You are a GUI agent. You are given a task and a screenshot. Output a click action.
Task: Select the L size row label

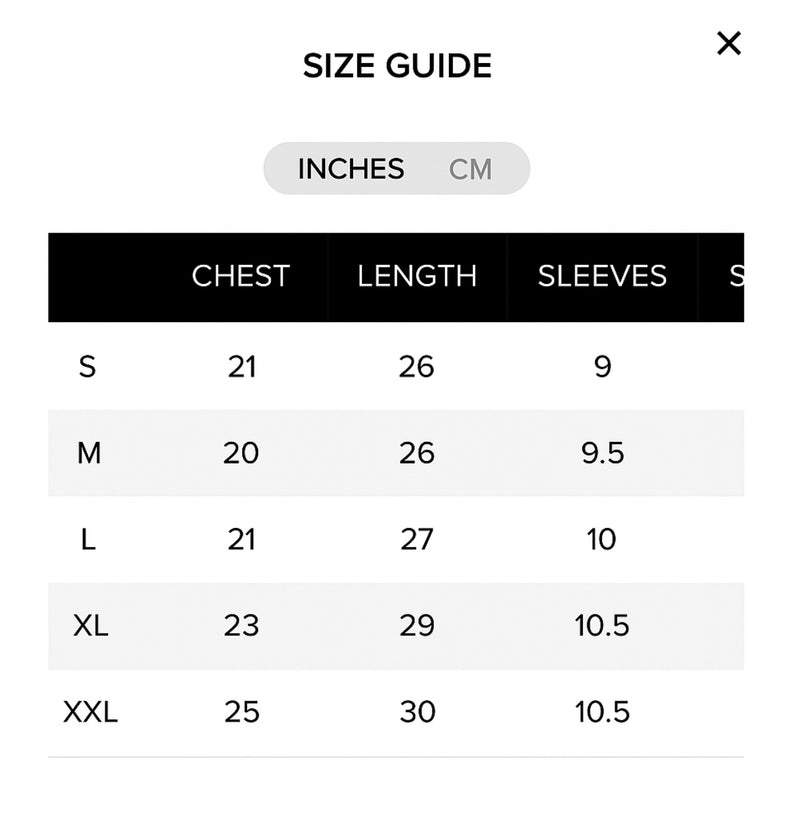click(88, 540)
